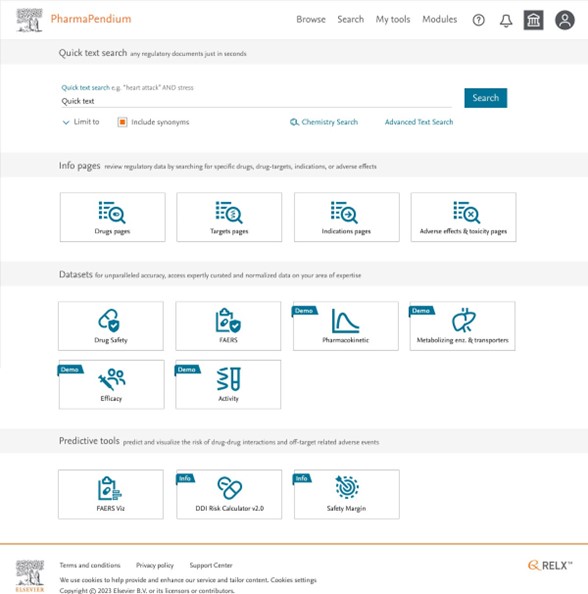The width and height of the screenshot is (588, 594).
Task: Open the Indications pages icon
Action: (x=344, y=213)
